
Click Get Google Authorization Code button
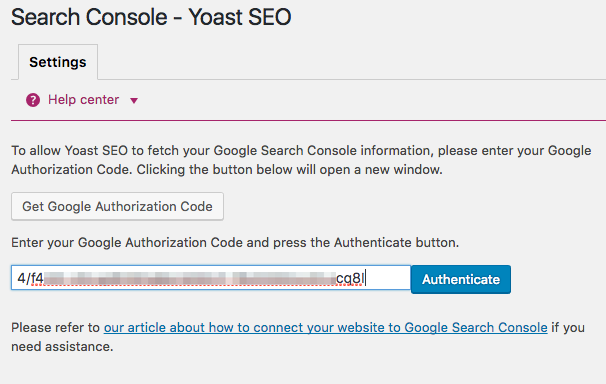[117, 206]
